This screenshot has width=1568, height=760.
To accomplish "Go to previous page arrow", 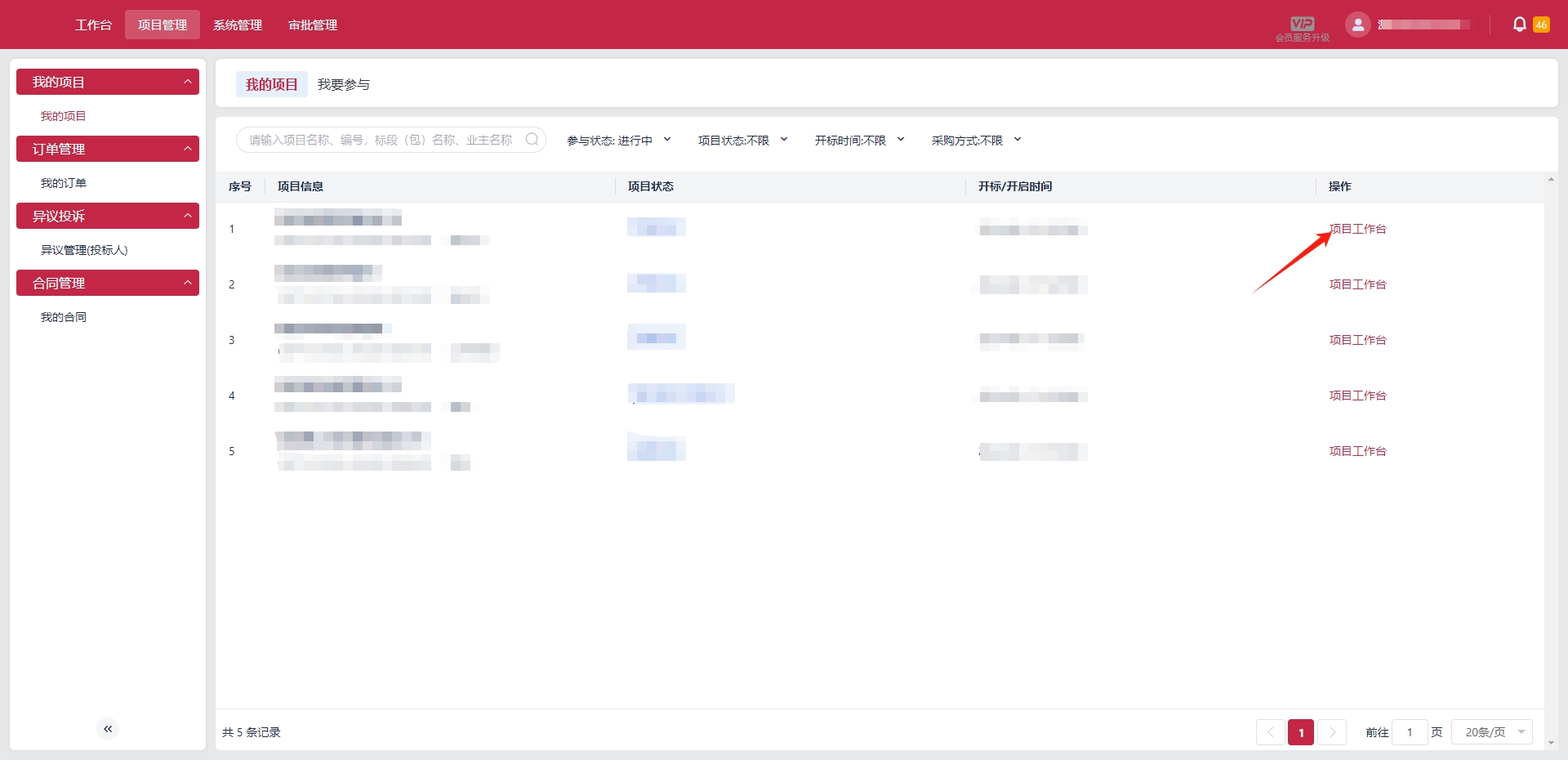I will point(1270,732).
